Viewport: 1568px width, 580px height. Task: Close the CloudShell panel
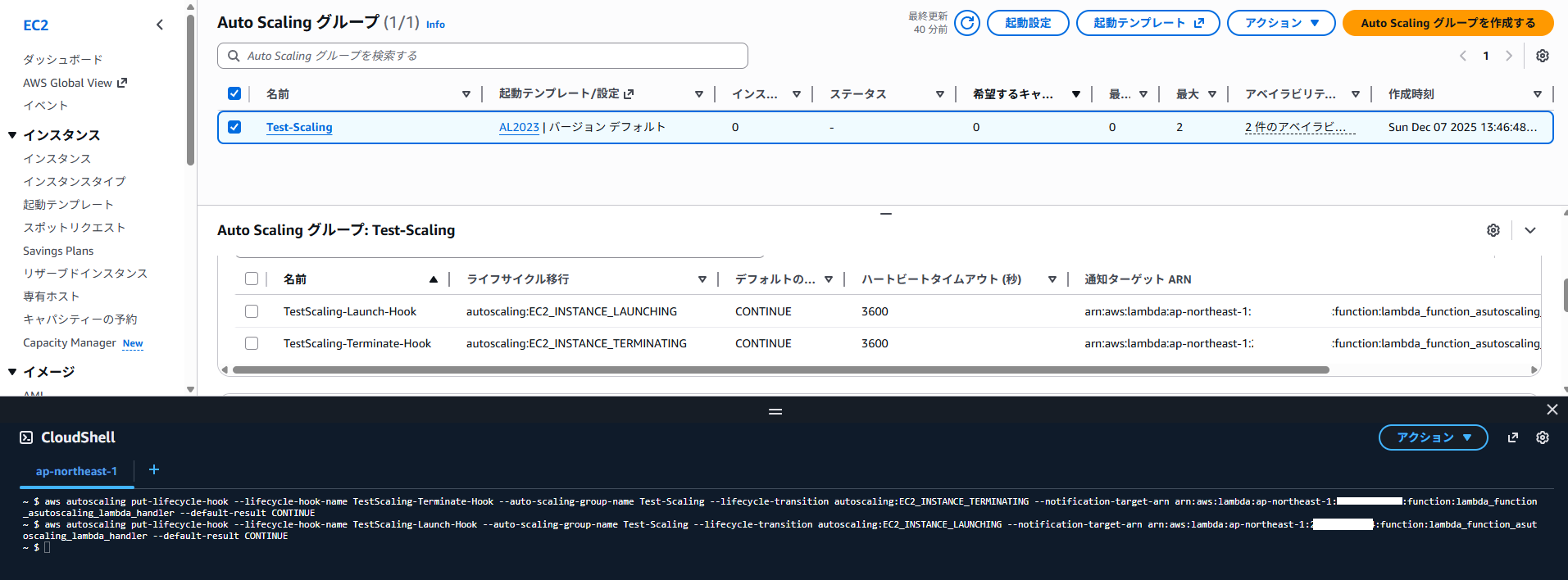[1552, 410]
